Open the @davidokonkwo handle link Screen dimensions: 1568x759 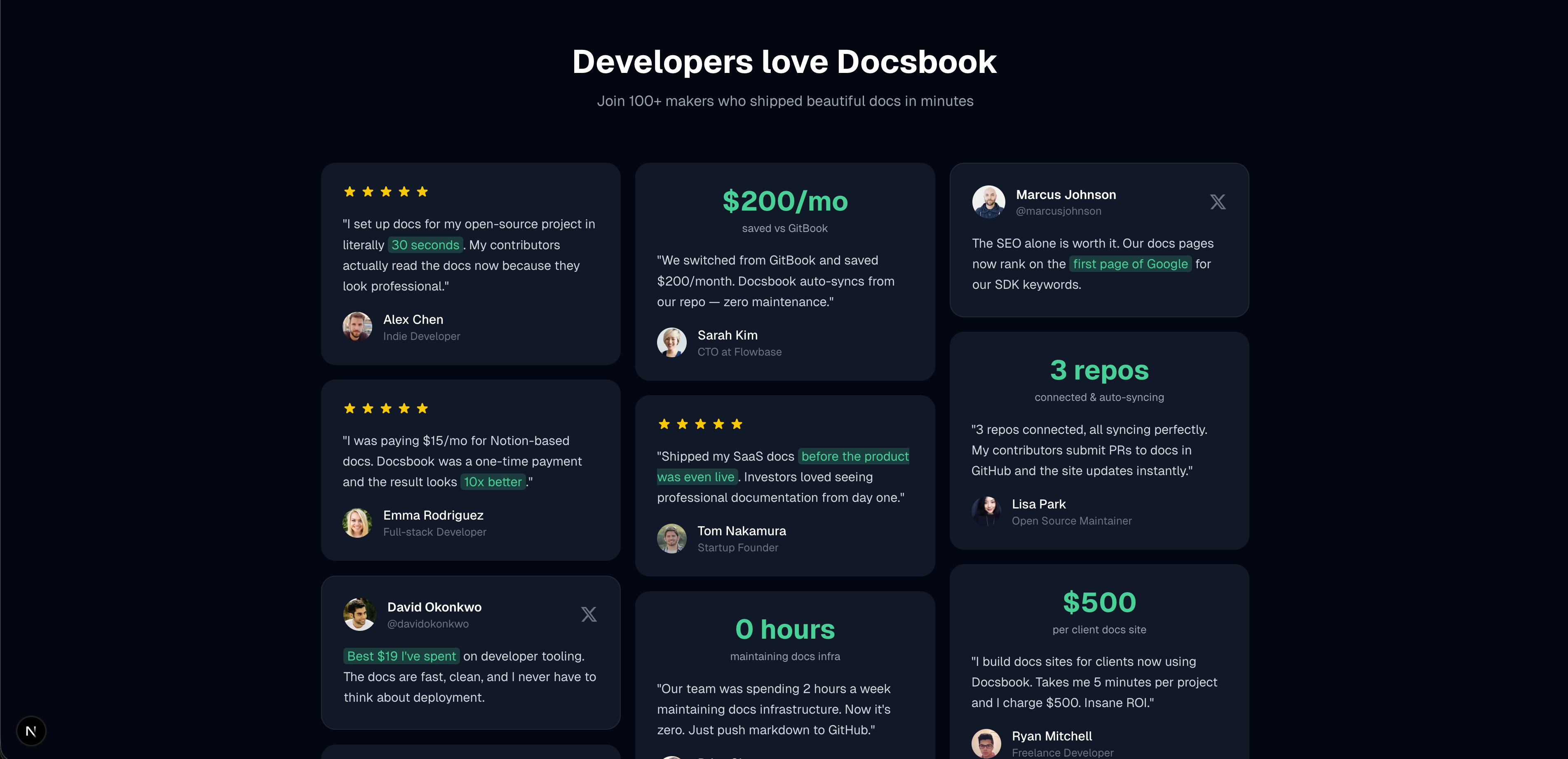[427, 624]
